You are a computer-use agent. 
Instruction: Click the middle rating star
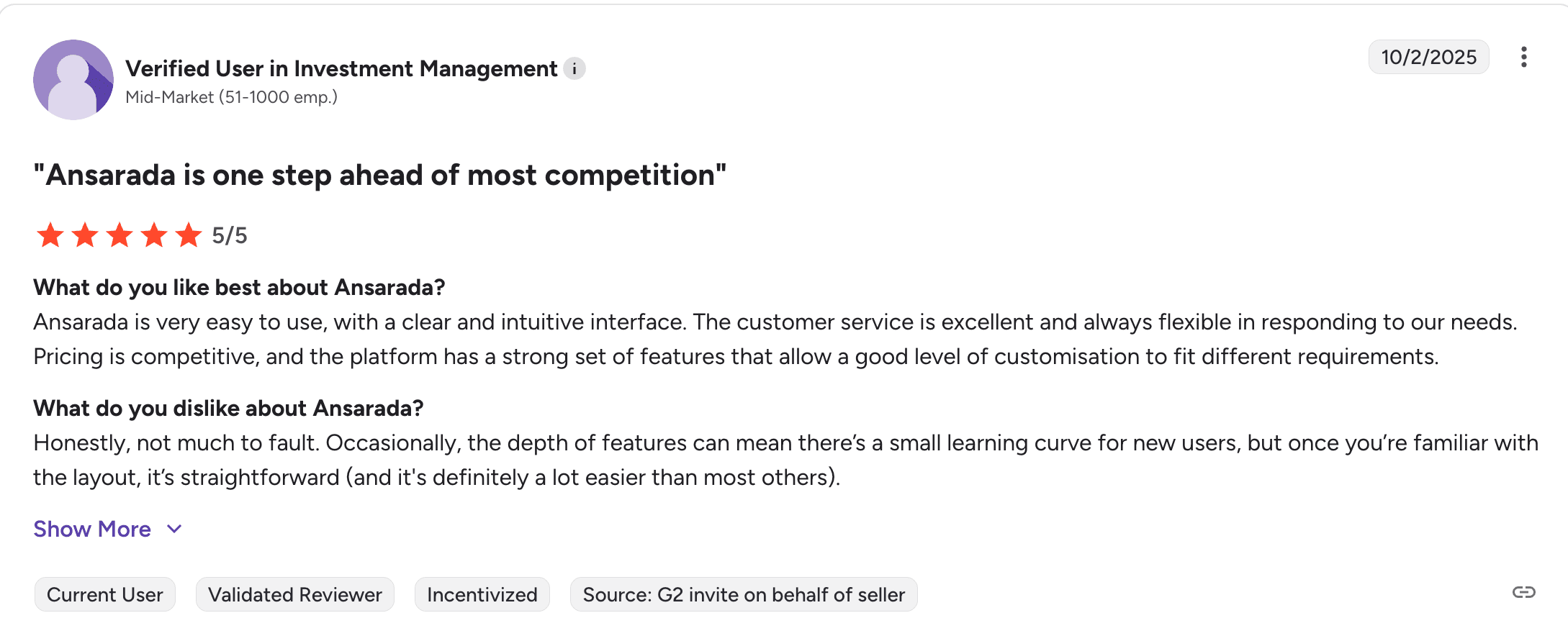point(120,235)
